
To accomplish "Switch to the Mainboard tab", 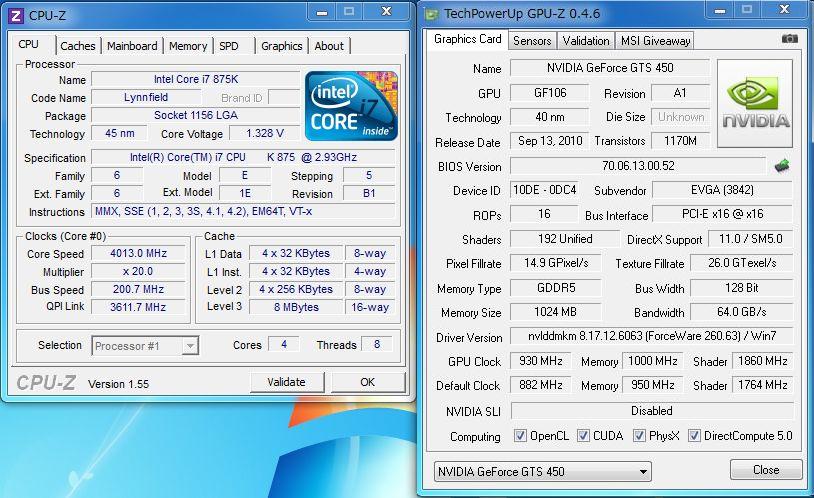I will 132,46.
